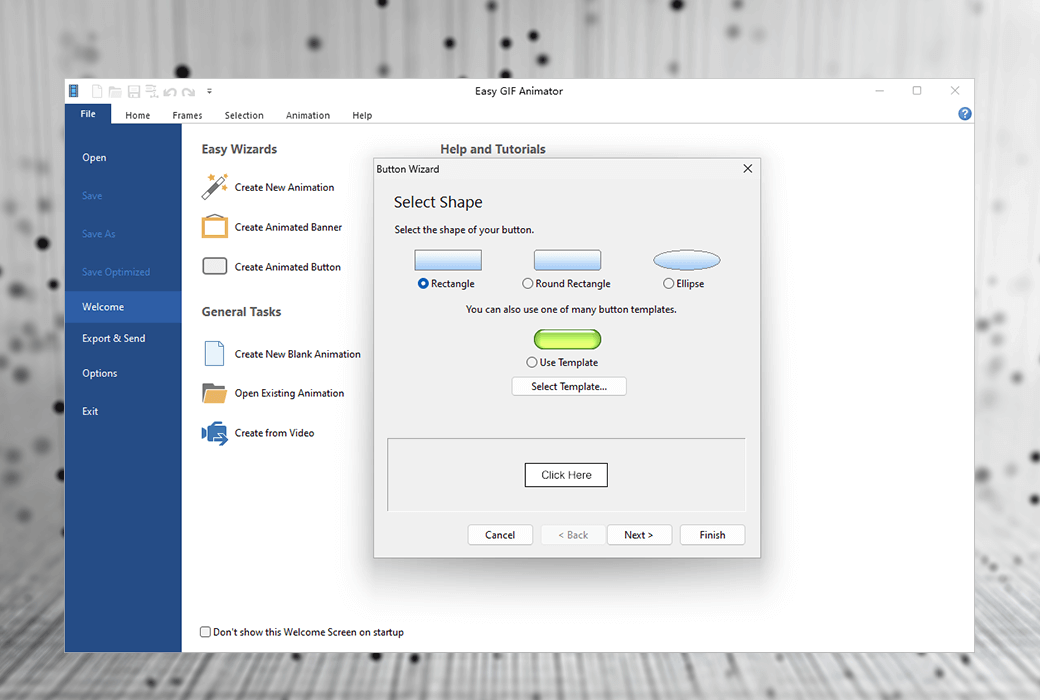The image size is (1040, 700).
Task: Click the Click Here preview button
Action: [566, 475]
